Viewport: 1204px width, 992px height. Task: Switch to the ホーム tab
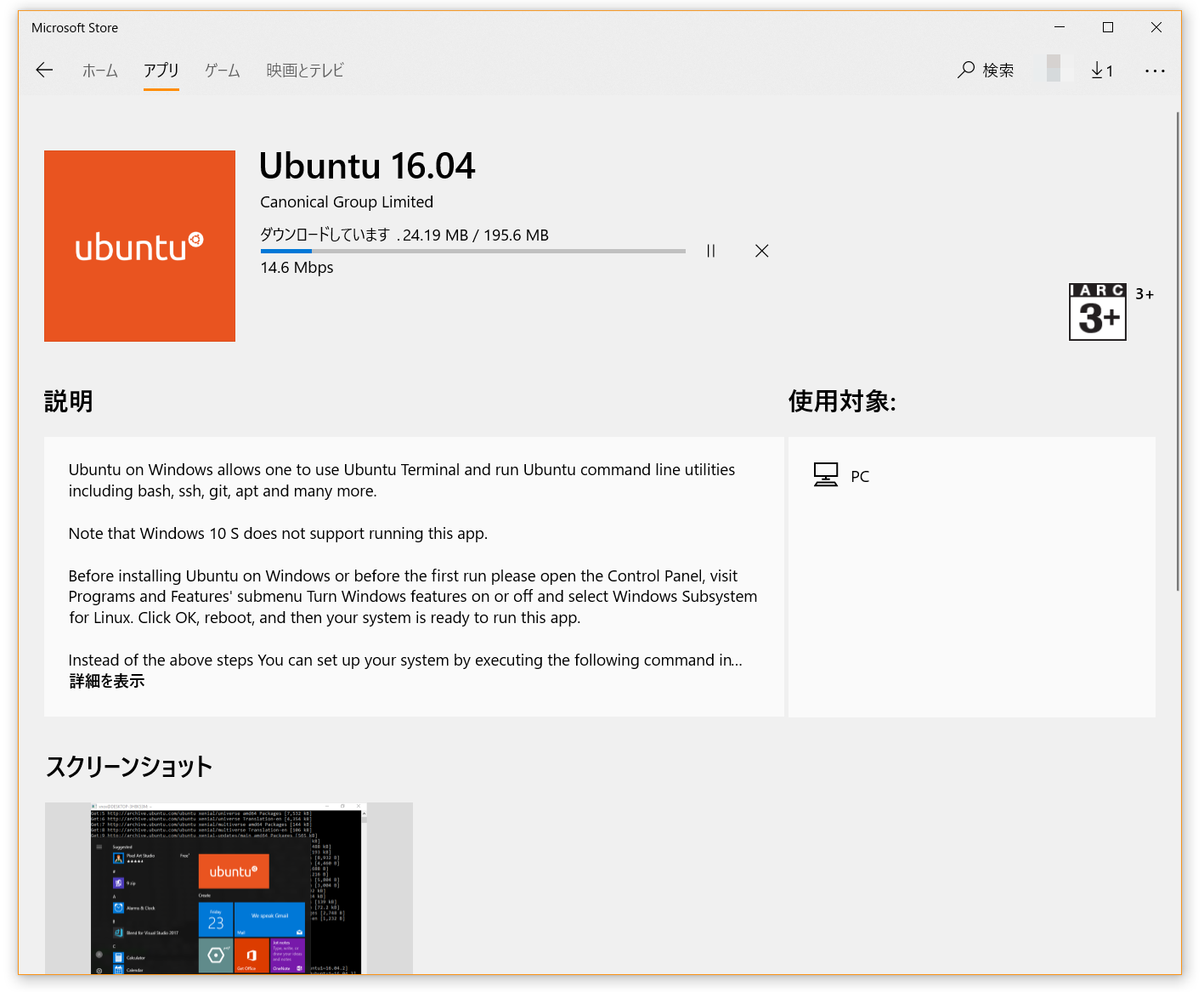coord(99,71)
